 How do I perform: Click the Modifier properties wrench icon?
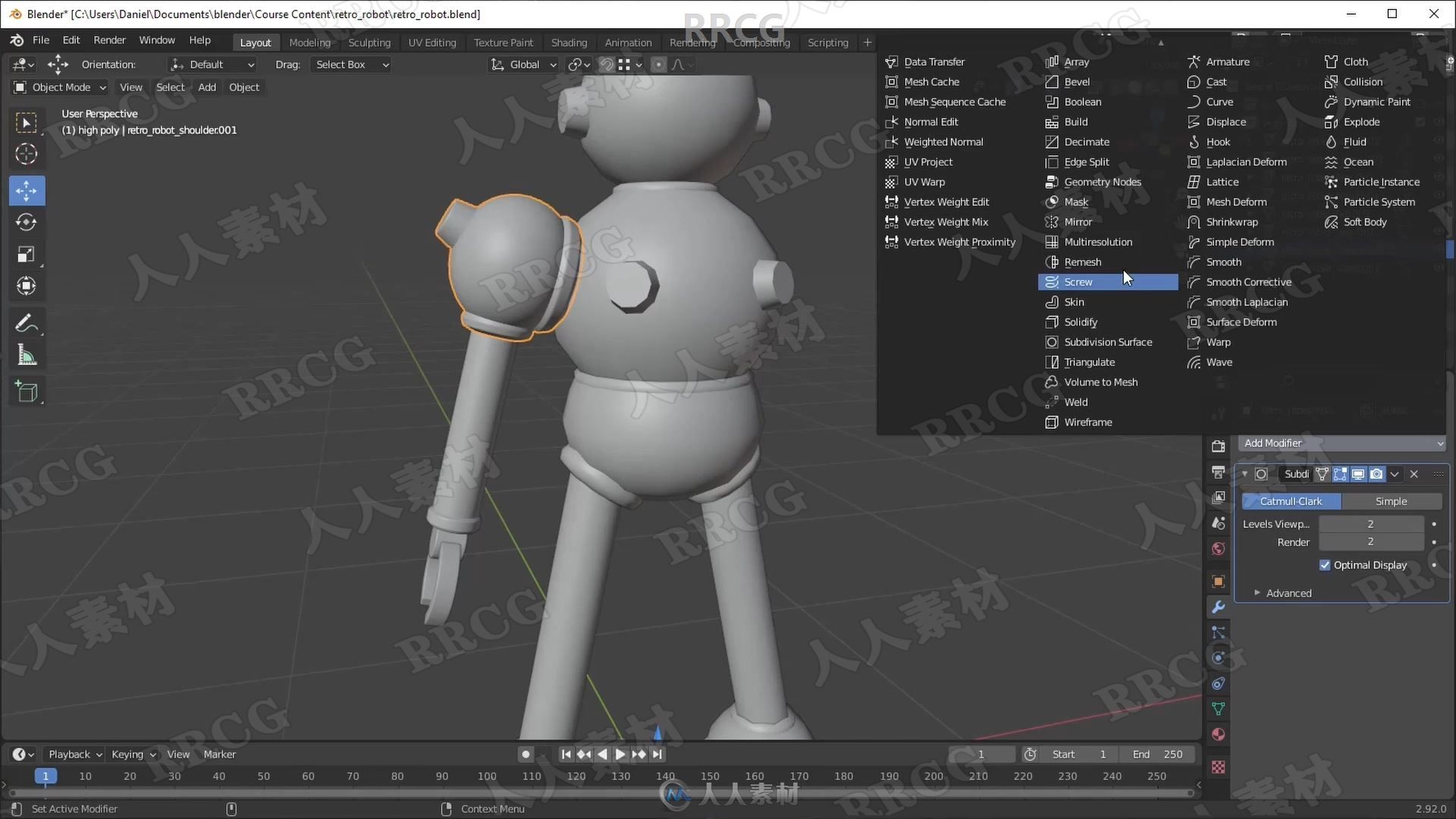[1219, 607]
